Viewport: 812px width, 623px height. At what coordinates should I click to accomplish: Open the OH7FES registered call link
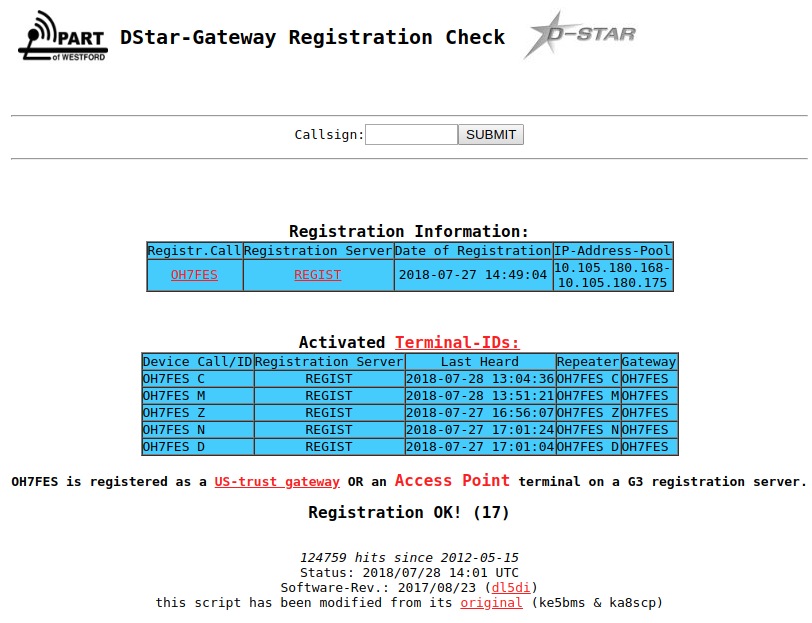click(x=194, y=275)
